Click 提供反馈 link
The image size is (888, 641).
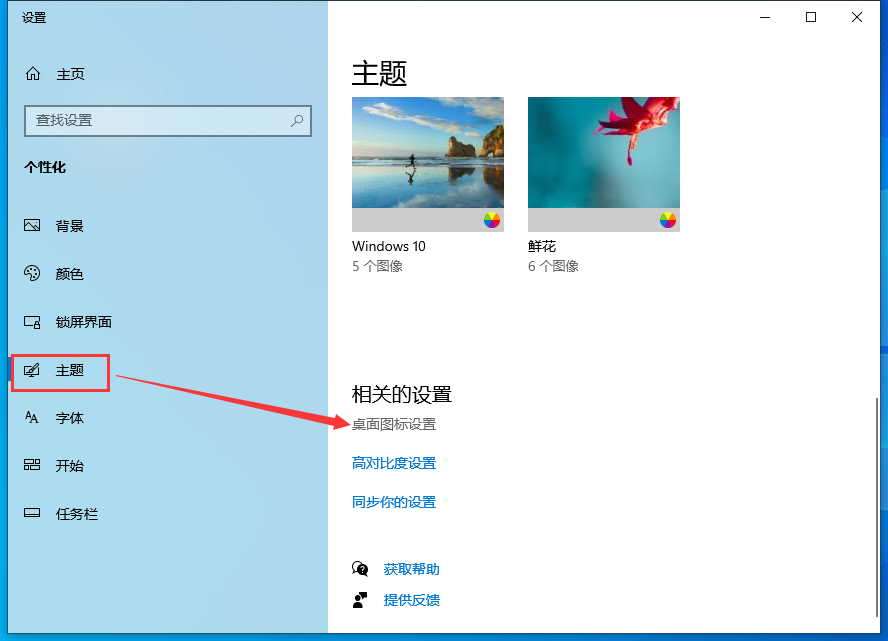[x=411, y=600]
